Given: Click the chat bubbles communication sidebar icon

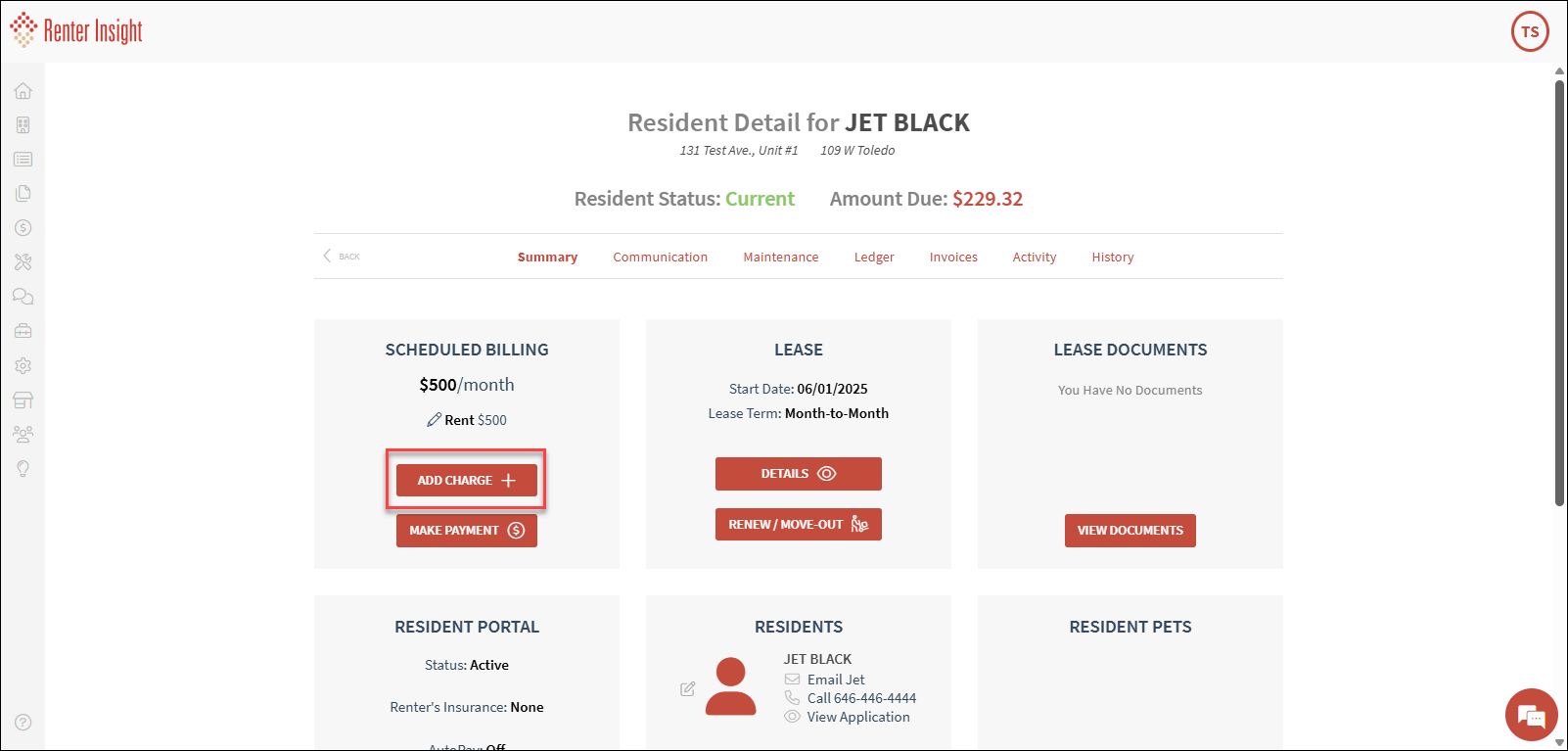Looking at the screenshot, I should coord(23,297).
